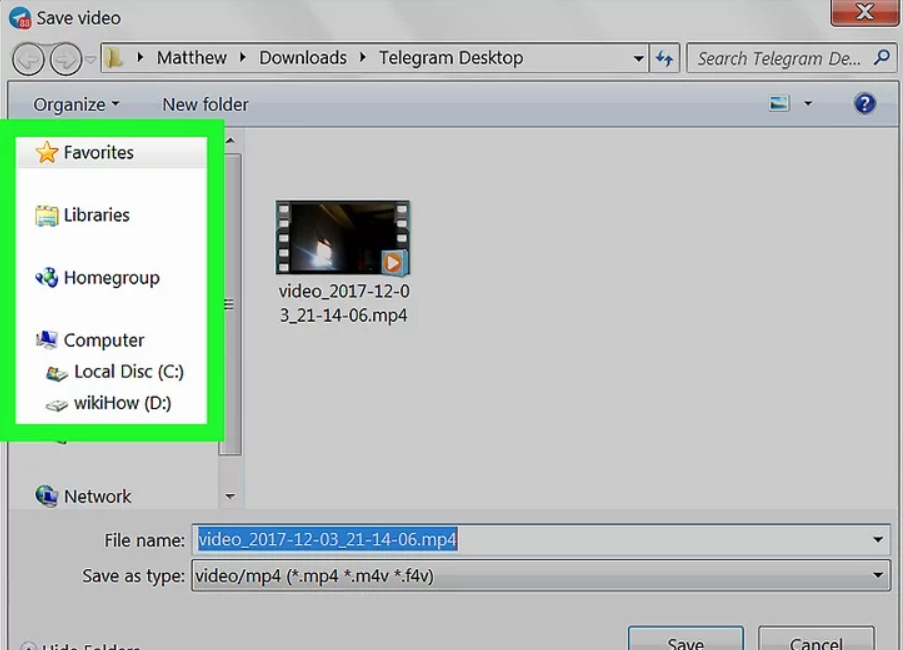The width and height of the screenshot is (903, 650).
Task: Expand the address bar history dropdown
Action: 638,59
